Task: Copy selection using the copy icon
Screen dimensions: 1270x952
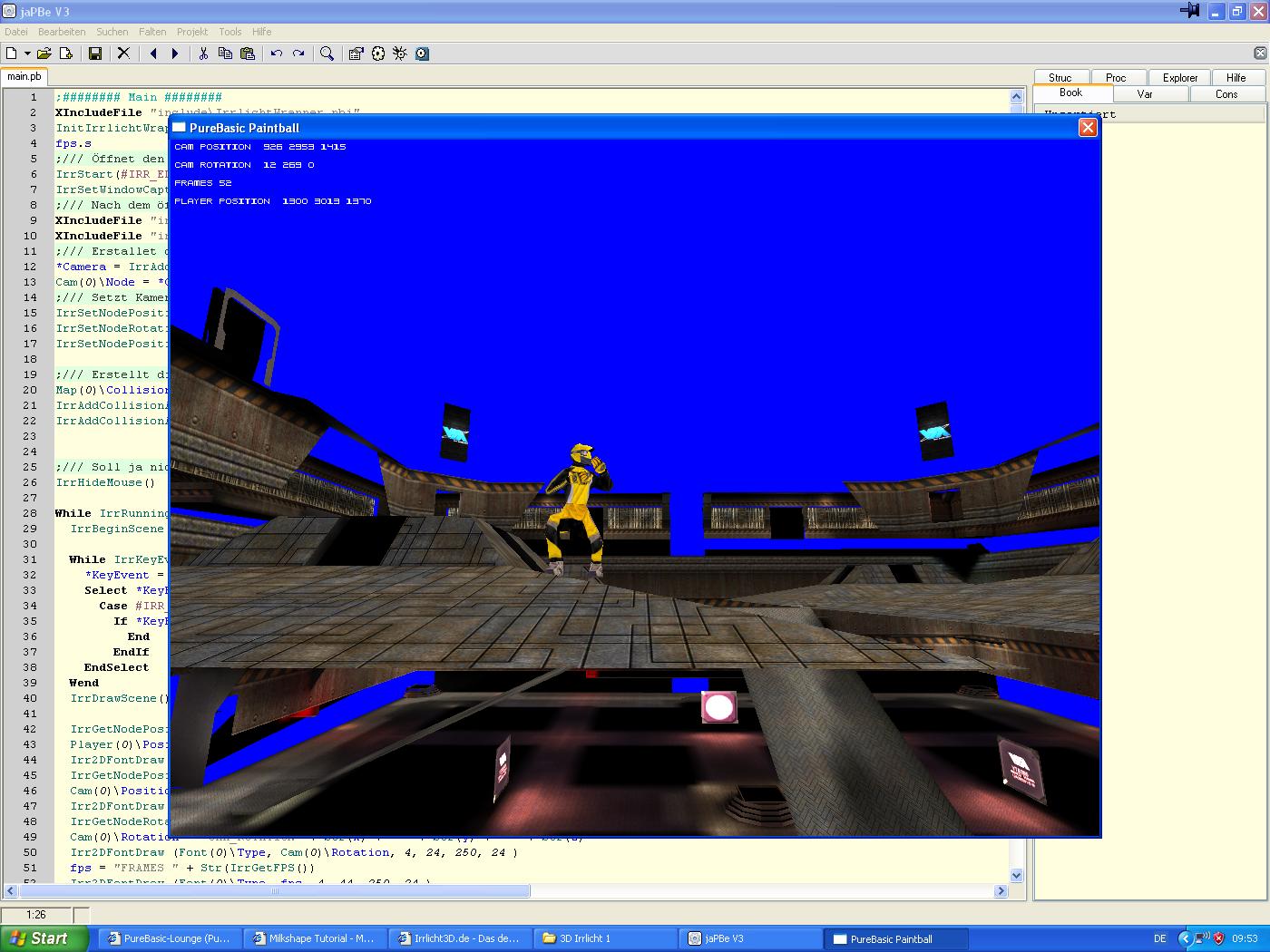Action: [x=225, y=53]
